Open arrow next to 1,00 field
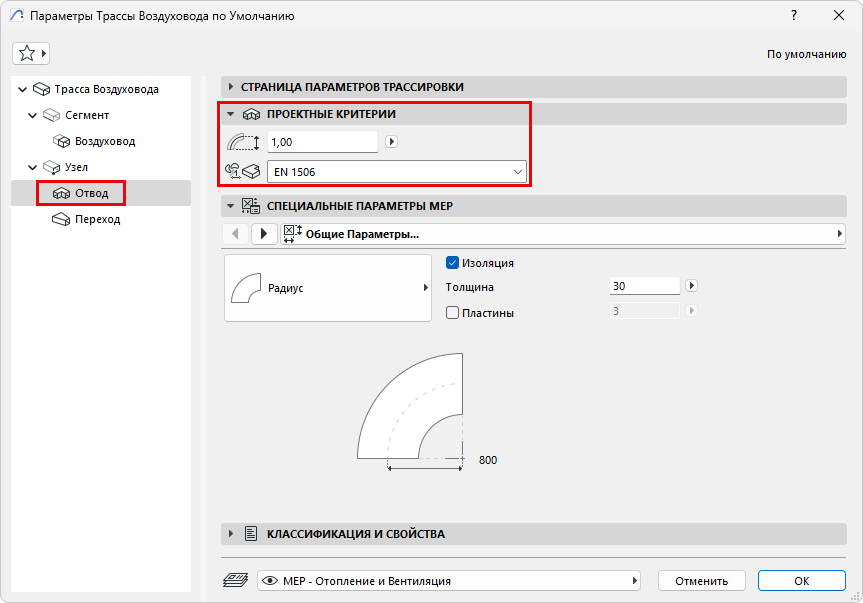 coord(391,142)
